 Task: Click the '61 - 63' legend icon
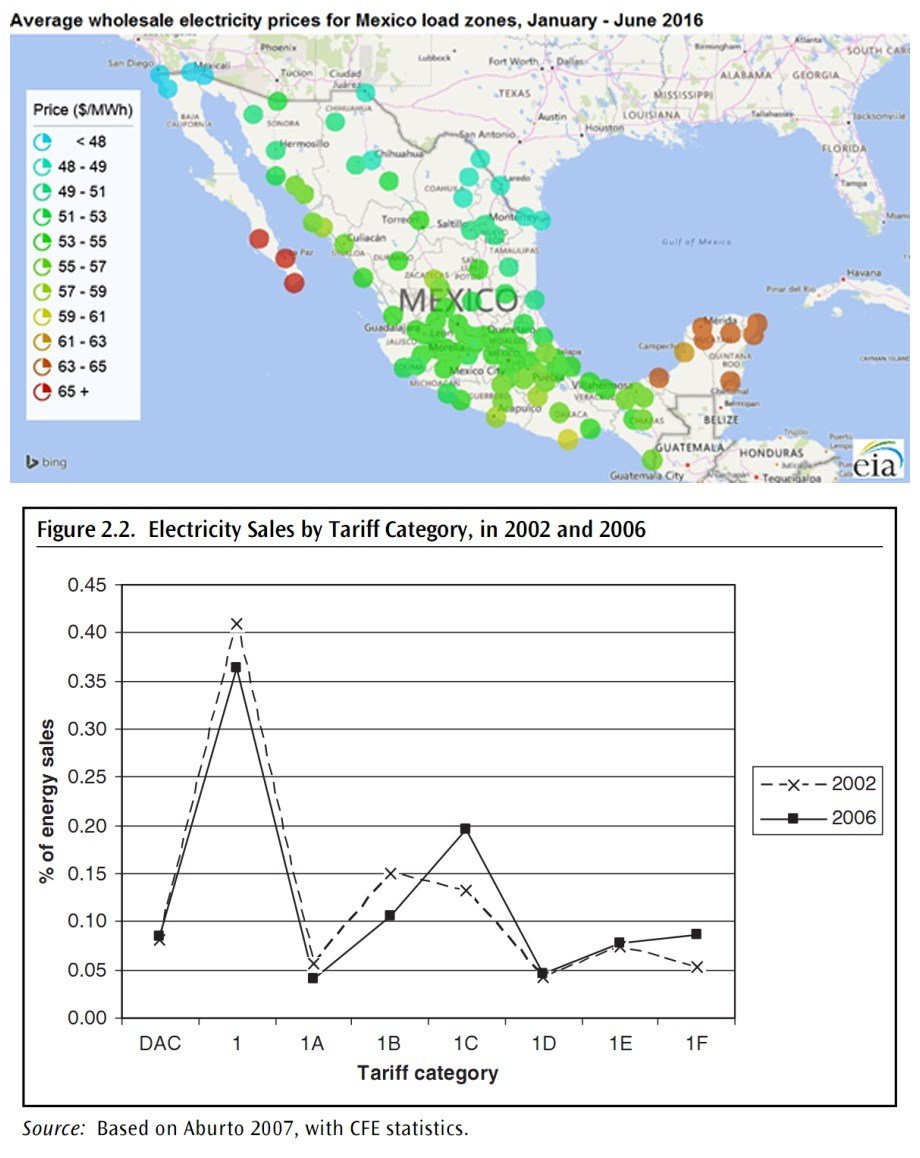(x=42, y=342)
